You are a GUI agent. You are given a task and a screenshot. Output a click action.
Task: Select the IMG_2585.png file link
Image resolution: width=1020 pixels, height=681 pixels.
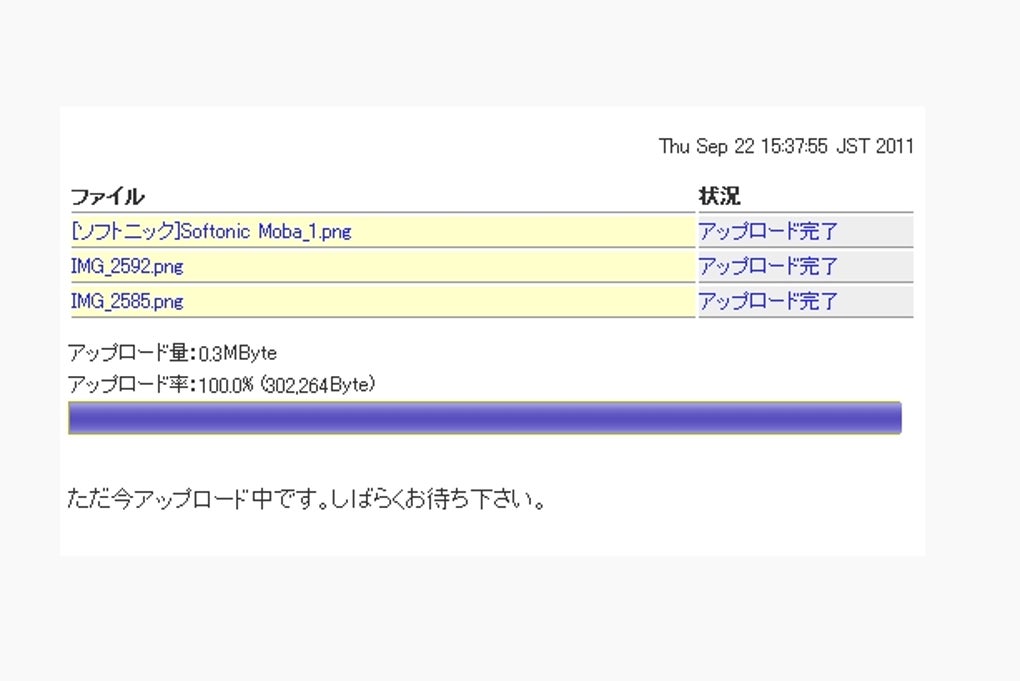(x=127, y=301)
